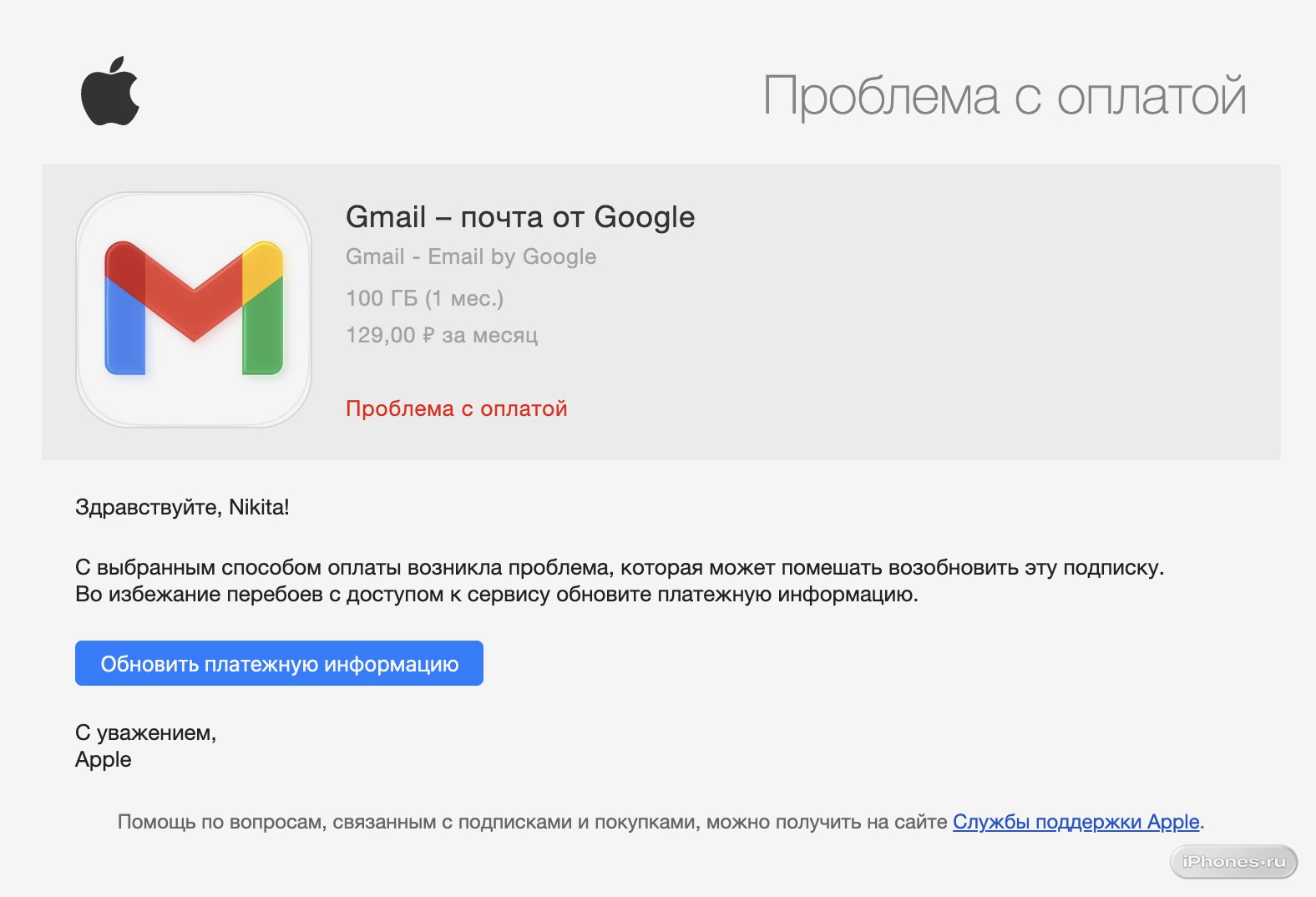The width and height of the screenshot is (1316, 897).
Task: Click the sentence starting "Во избежание перебоев"
Action: [496, 595]
